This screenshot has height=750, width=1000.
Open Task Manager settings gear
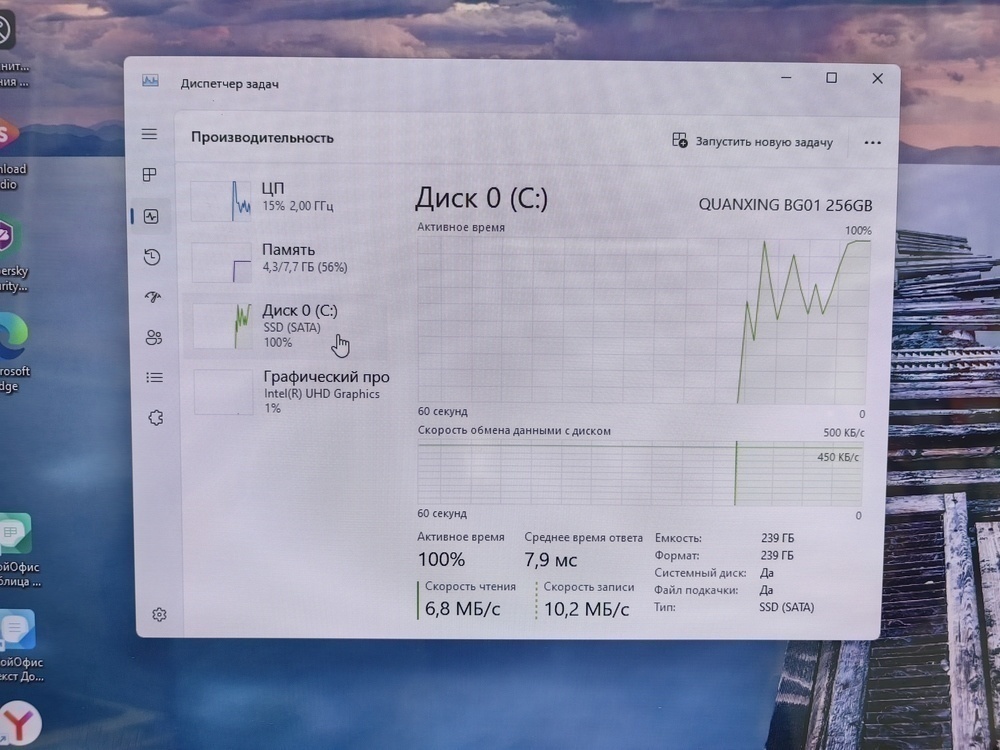[x=159, y=614]
